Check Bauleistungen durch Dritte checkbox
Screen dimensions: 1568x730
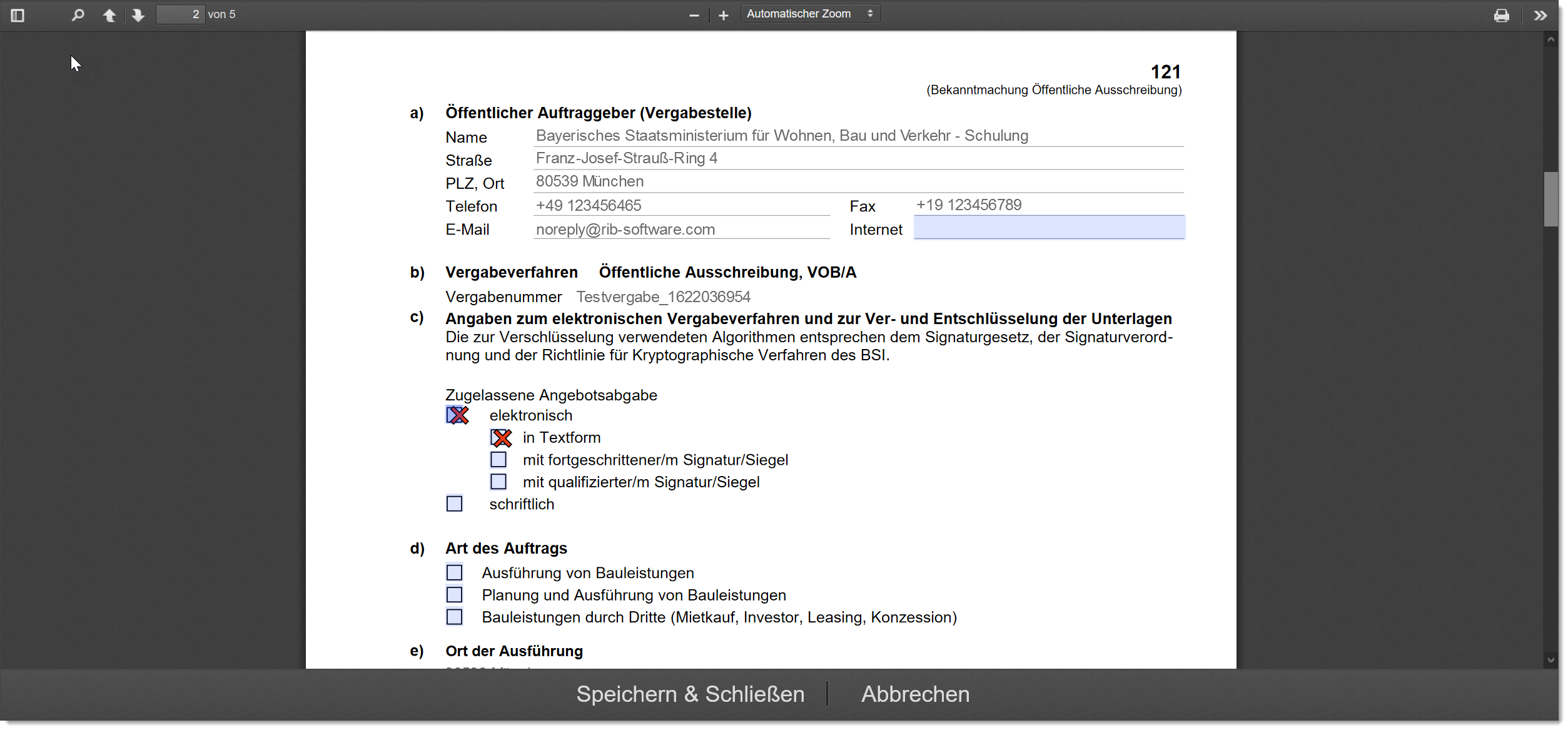454,617
